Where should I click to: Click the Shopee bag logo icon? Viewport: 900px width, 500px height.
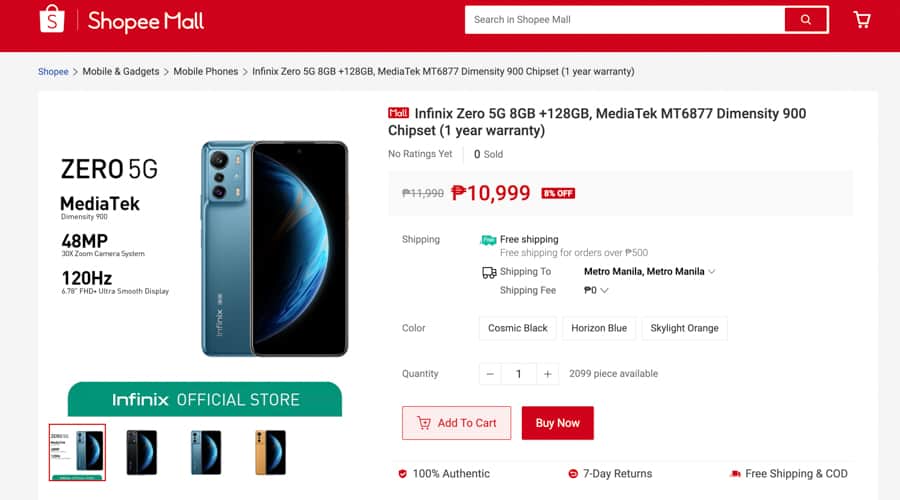(x=52, y=19)
